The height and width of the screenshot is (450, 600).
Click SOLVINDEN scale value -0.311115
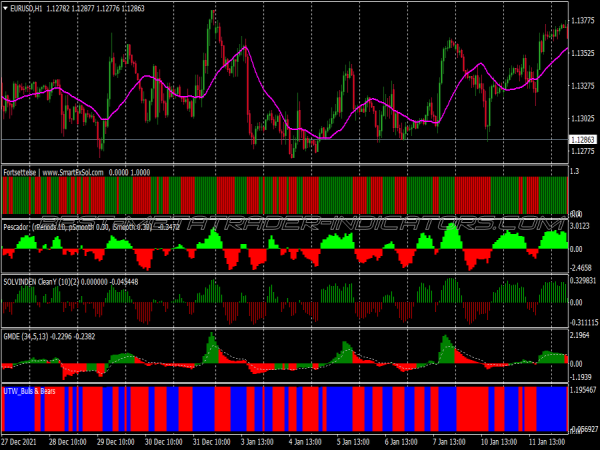584,323
